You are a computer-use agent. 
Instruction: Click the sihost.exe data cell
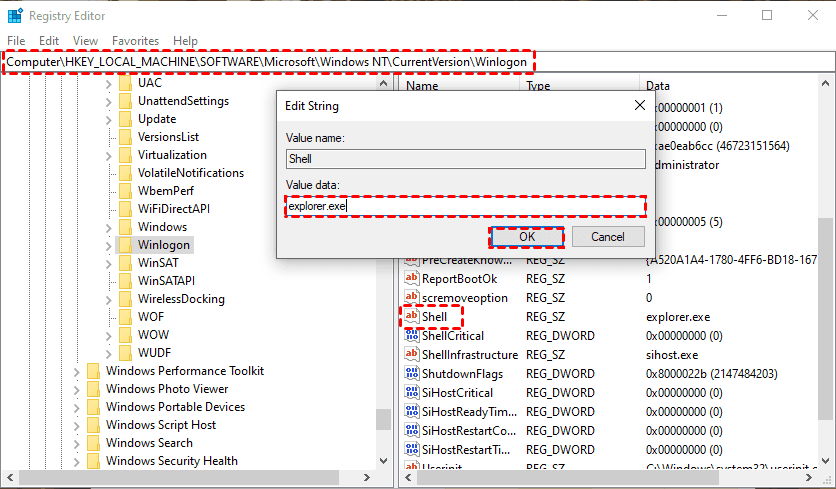coord(672,355)
